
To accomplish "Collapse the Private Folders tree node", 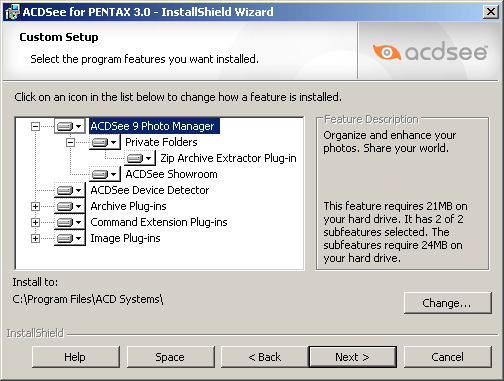I will 70,142.
